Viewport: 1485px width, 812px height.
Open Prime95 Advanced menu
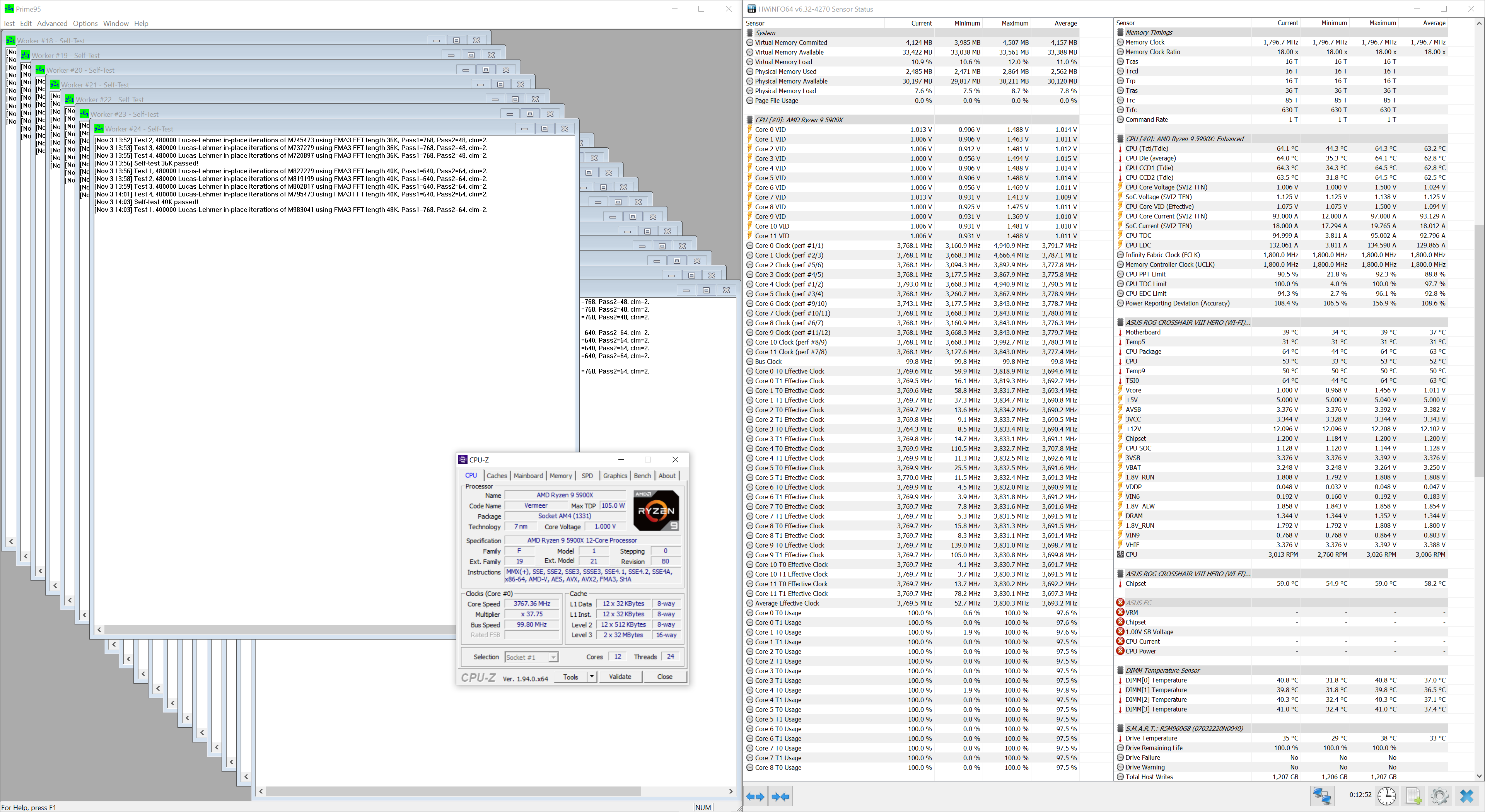tap(52, 24)
